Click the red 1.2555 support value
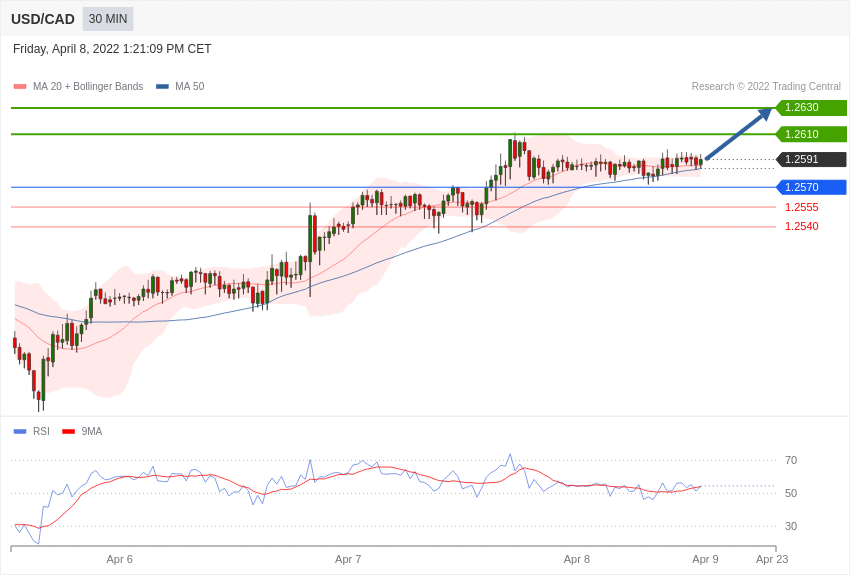 802,207
